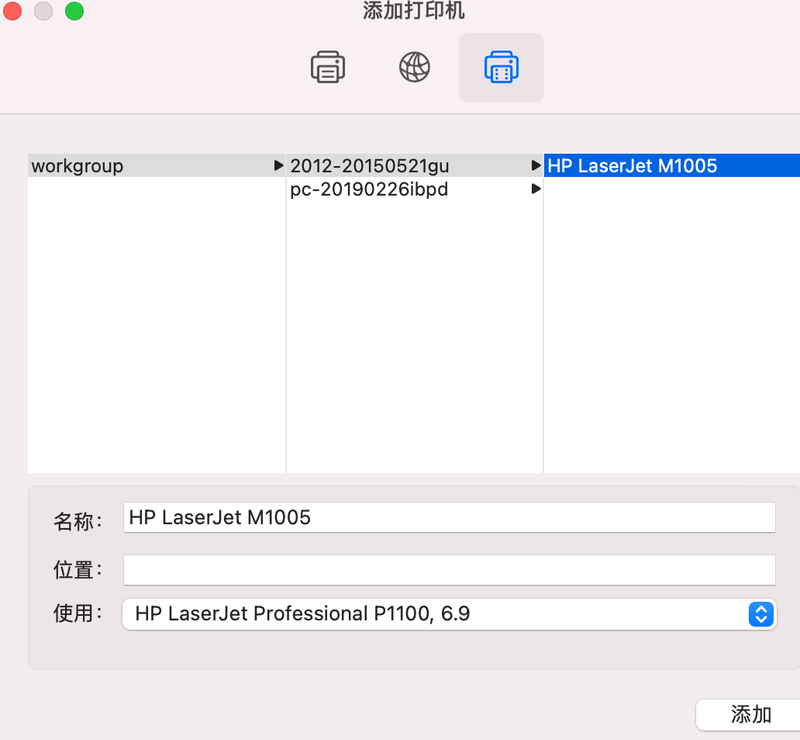Screen dimensions: 800x740
Task: Click into the 名称 name text field
Action: coord(448,518)
